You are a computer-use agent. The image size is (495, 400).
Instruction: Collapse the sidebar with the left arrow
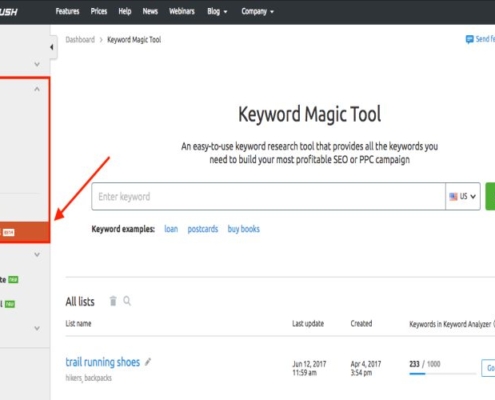pyautogui.click(x=52, y=47)
